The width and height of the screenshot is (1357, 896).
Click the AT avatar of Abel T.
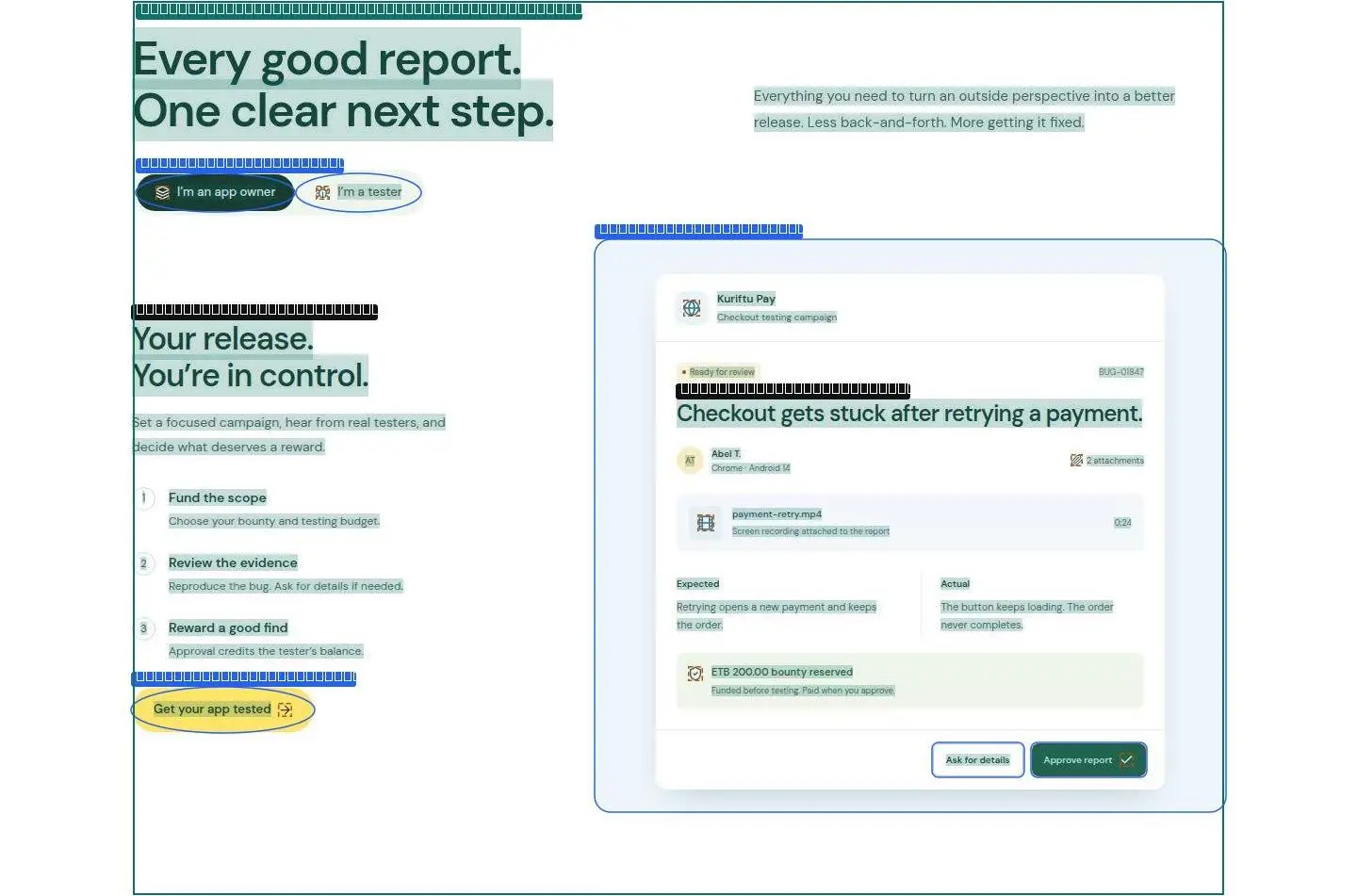coord(690,461)
